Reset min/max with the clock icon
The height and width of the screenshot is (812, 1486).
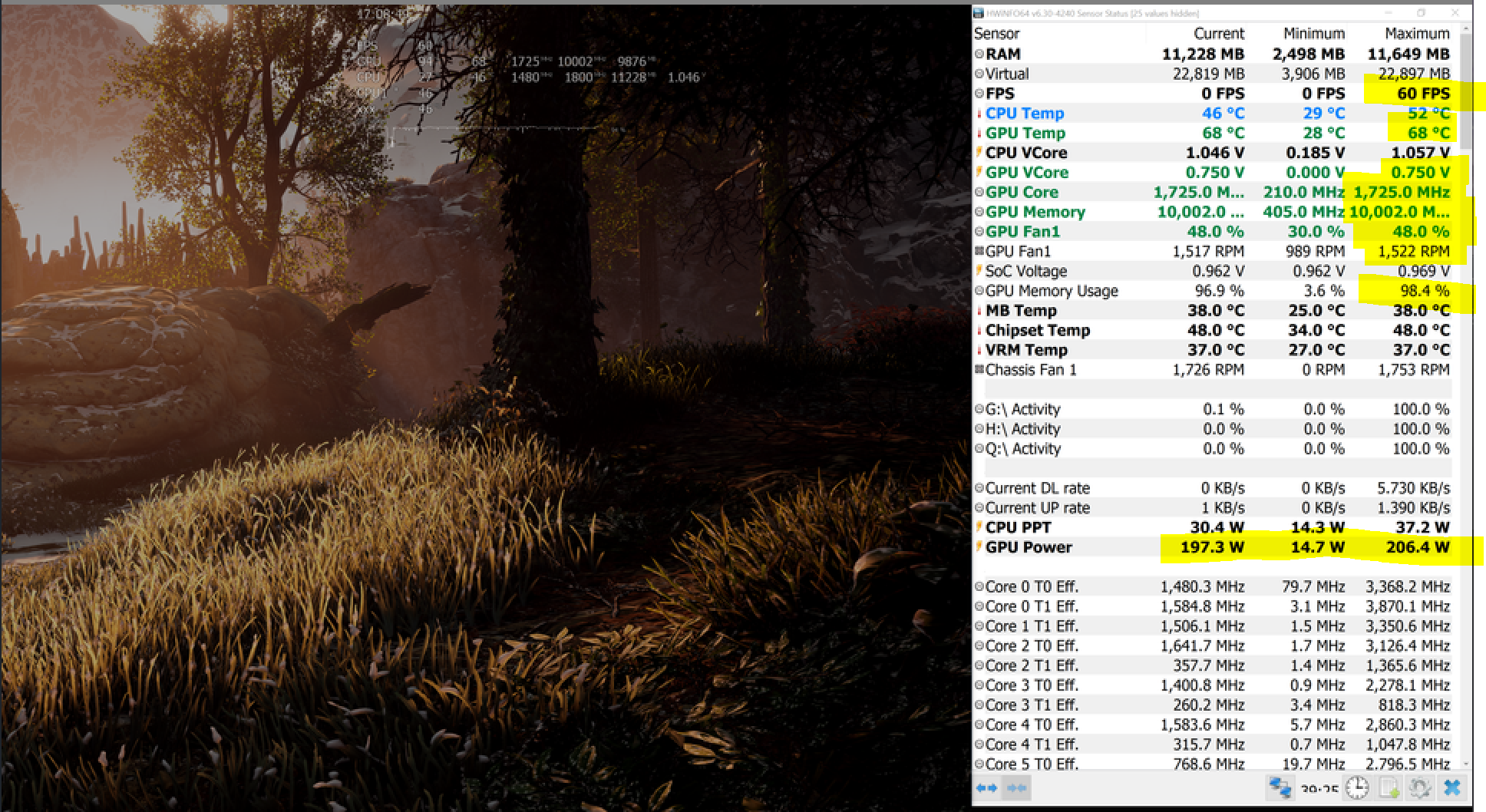click(x=1357, y=787)
